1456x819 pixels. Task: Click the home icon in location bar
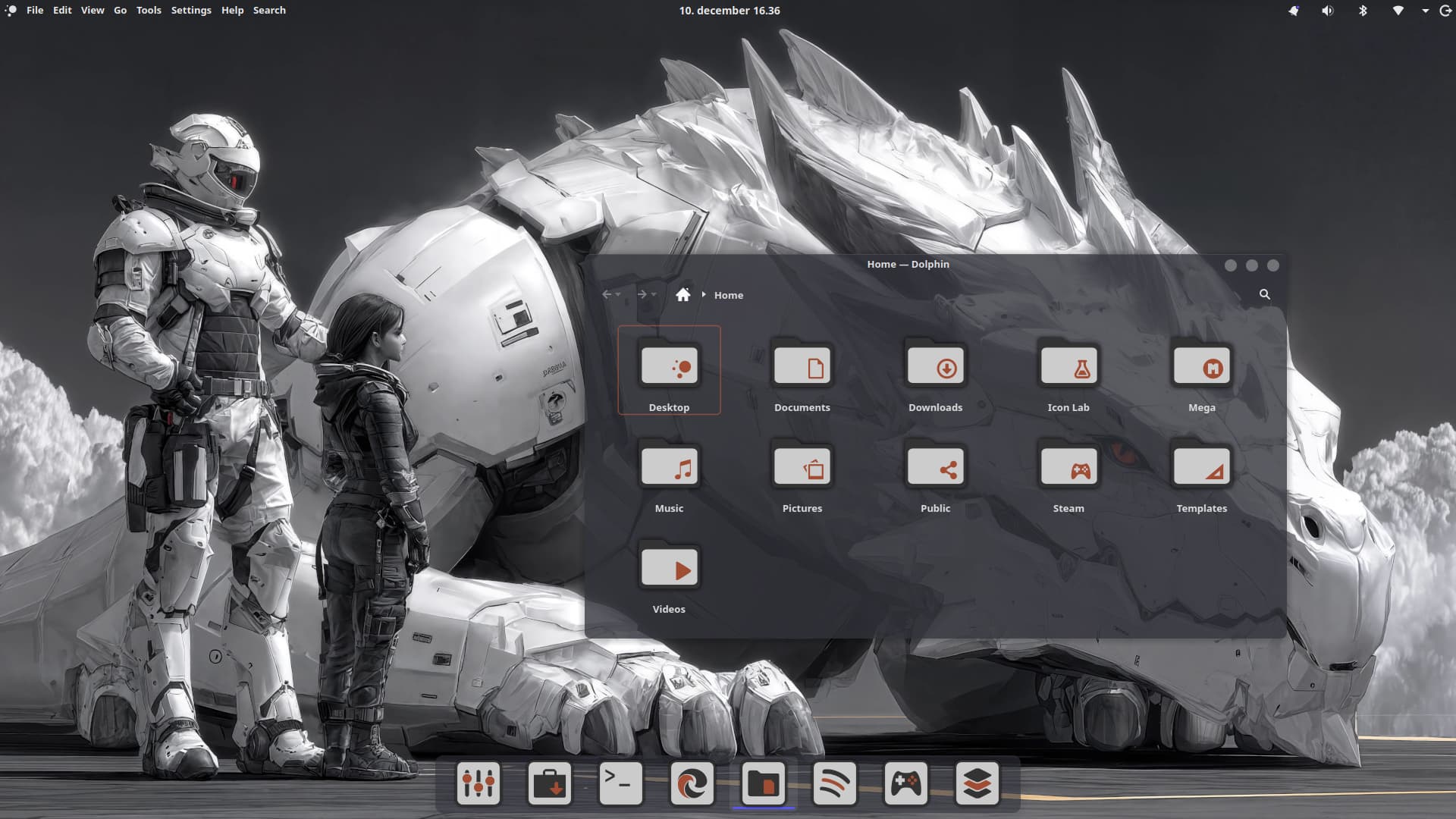tap(682, 295)
